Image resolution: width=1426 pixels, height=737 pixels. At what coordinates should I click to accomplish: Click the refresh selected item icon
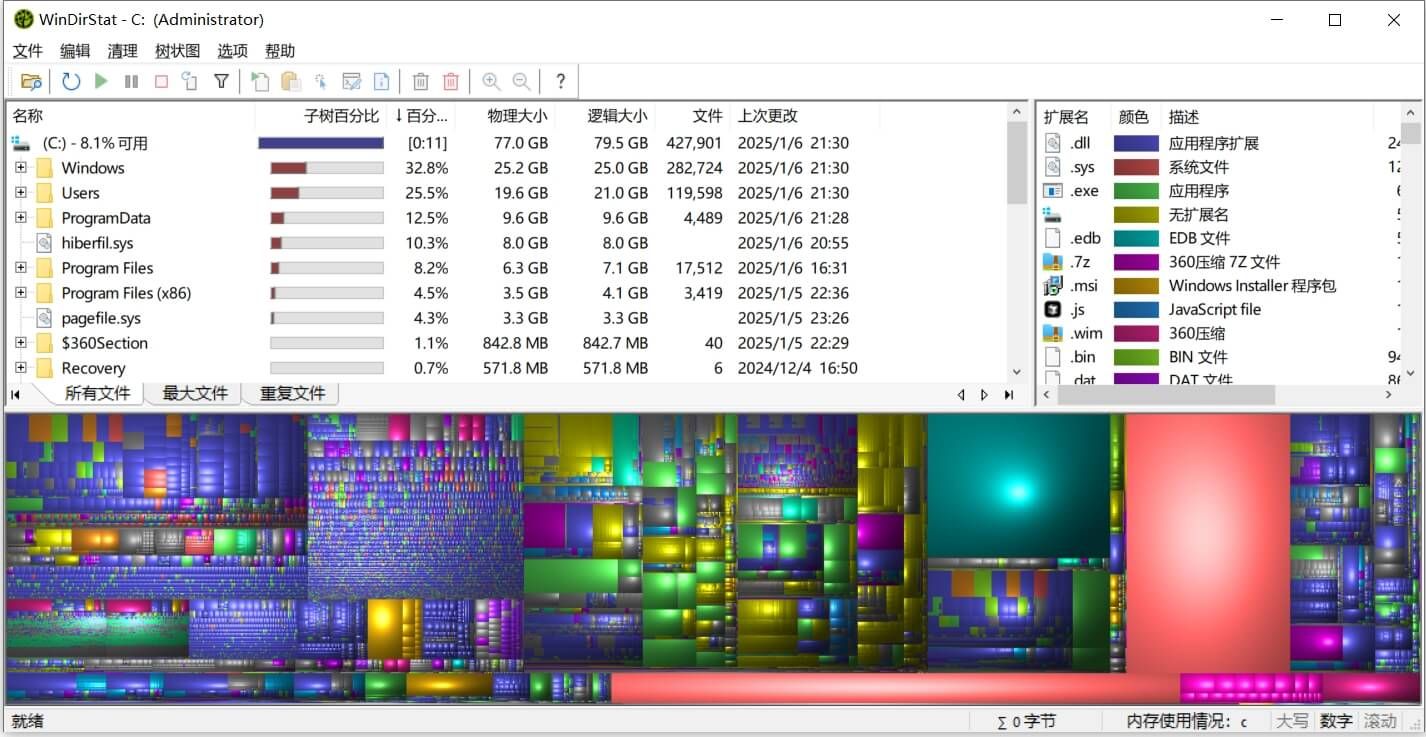tap(190, 81)
